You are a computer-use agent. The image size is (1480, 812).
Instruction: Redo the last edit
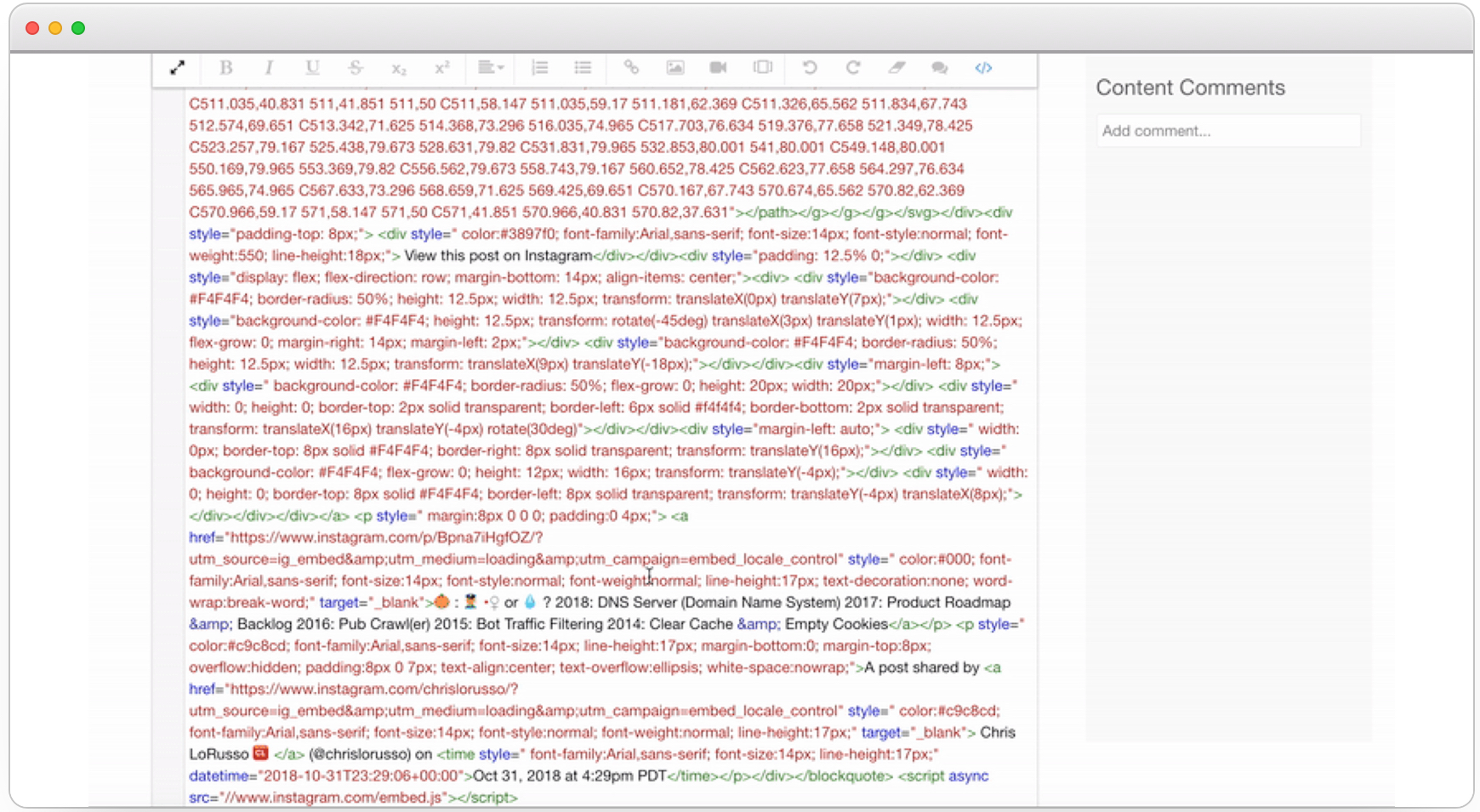click(x=853, y=68)
